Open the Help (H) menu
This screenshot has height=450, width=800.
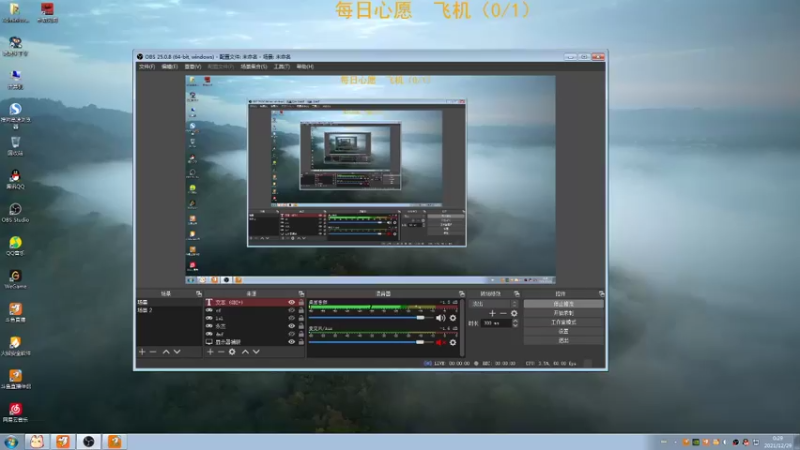[x=305, y=67]
